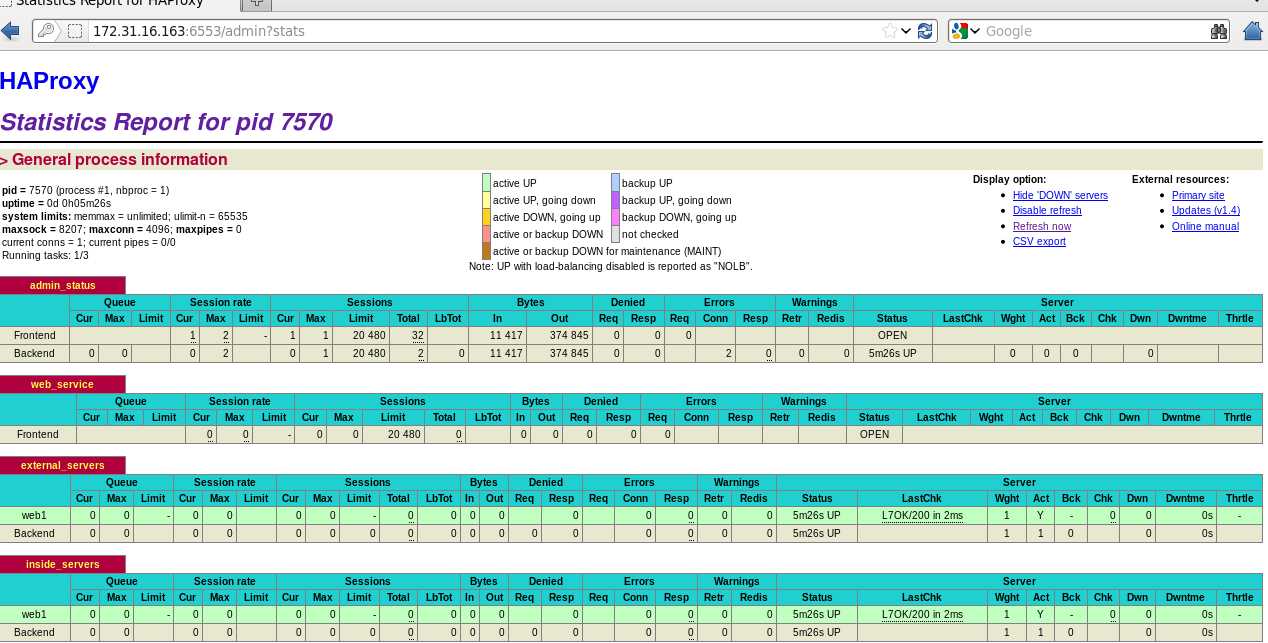Download stats via CSV export link
This screenshot has height=643, width=1268.
click(x=1039, y=241)
